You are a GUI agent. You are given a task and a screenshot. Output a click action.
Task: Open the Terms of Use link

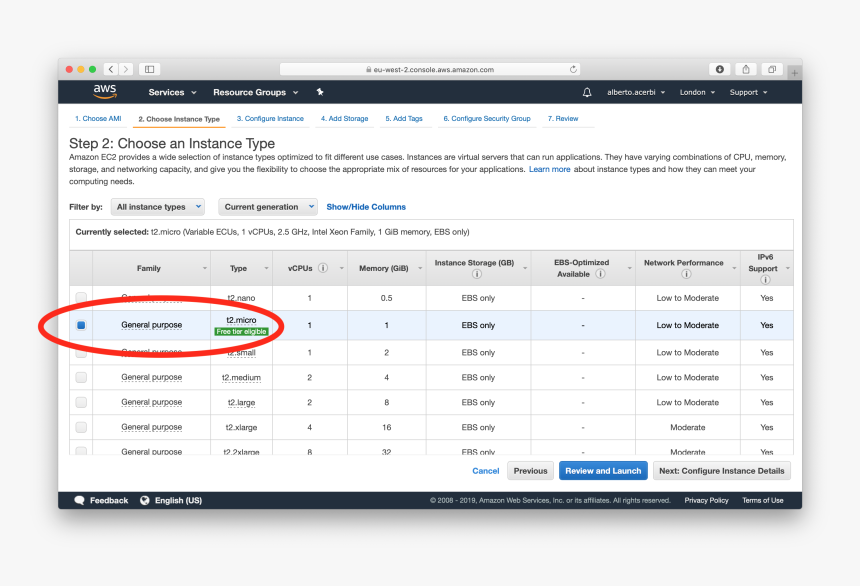[762, 500]
